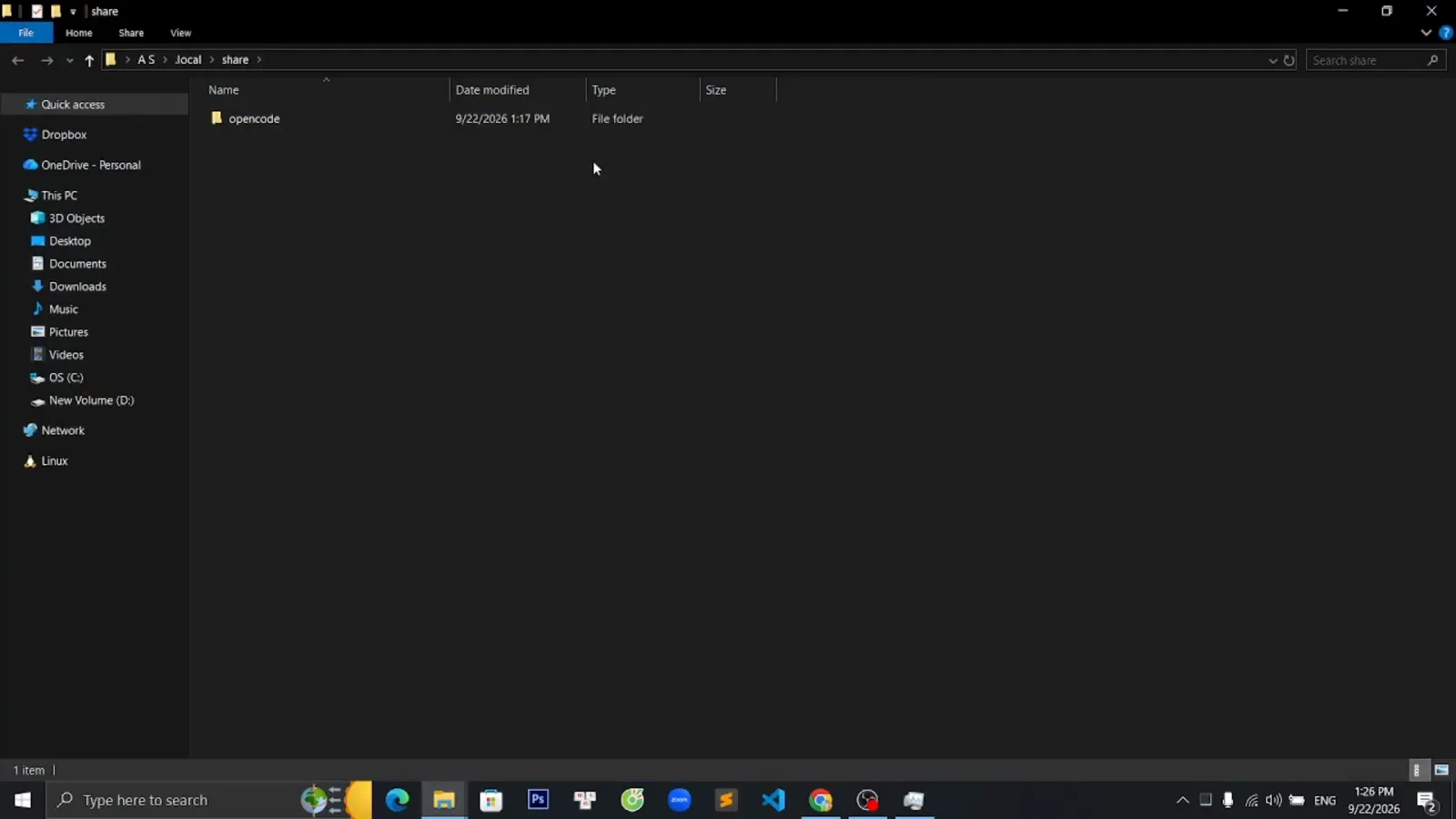Open Visual Studio Code from taskbar
The image size is (1456, 819).
pyautogui.click(x=773, y=800)
